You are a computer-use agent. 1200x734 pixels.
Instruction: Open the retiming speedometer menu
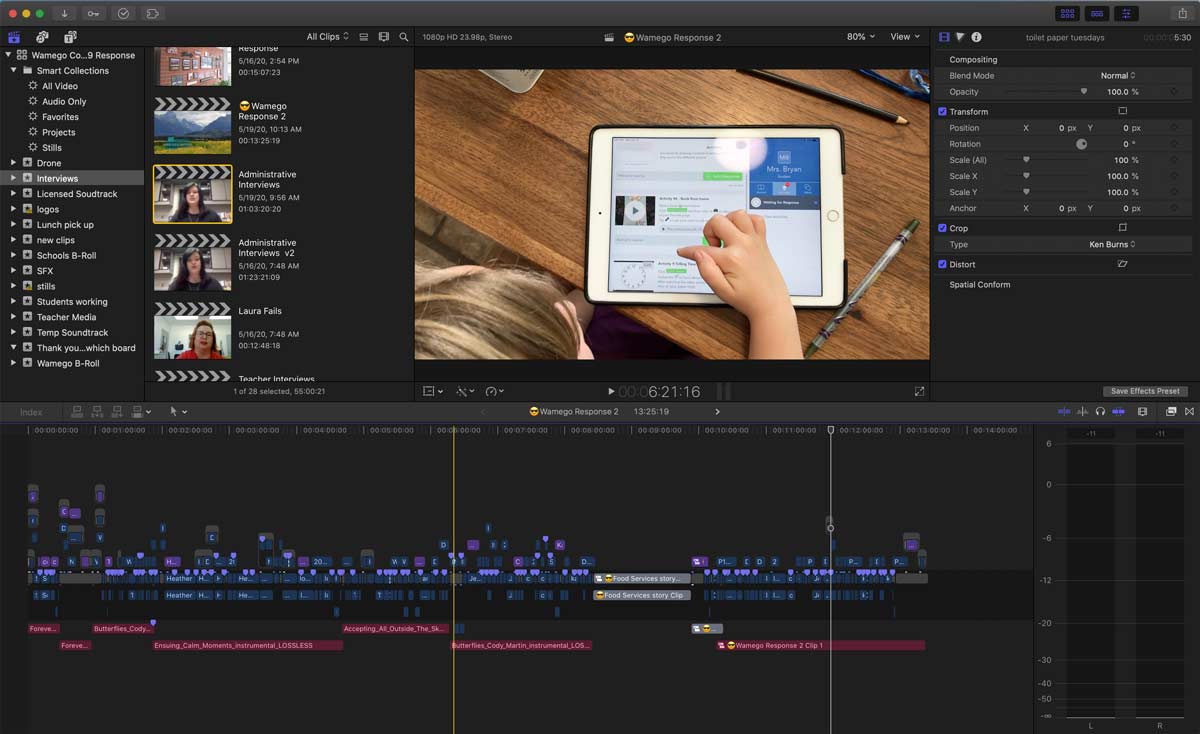pyautogui.click(x=495, y=391)
